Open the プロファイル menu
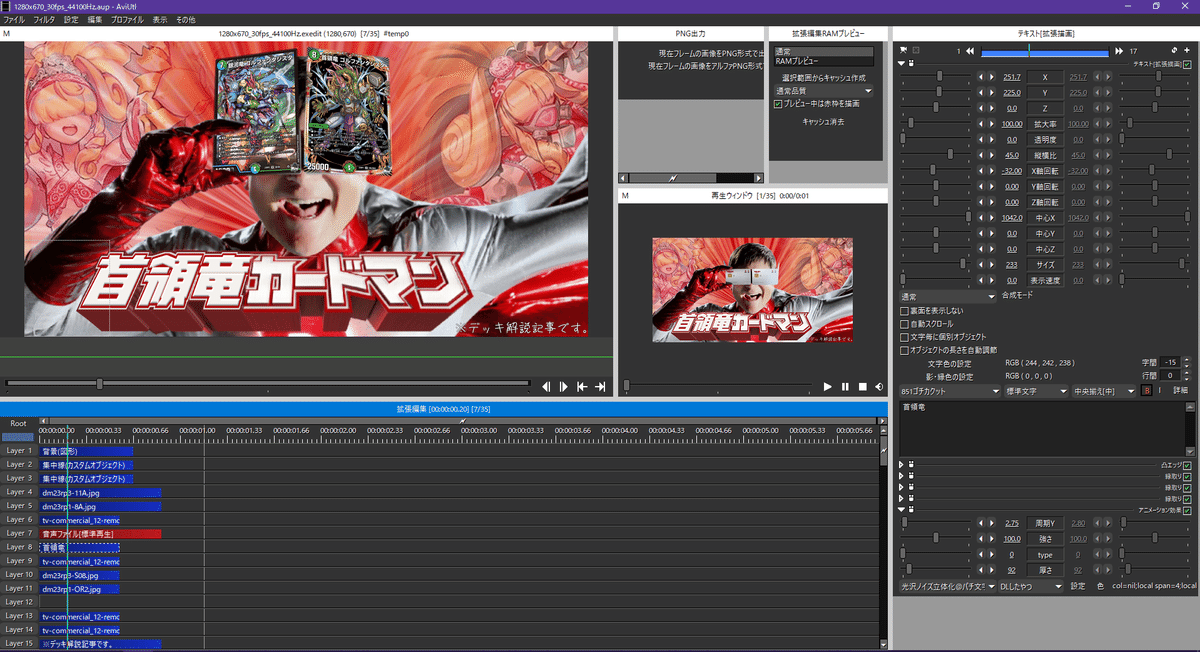The image size is (1200, 652). pyautogui.click(x=126, y=19)
